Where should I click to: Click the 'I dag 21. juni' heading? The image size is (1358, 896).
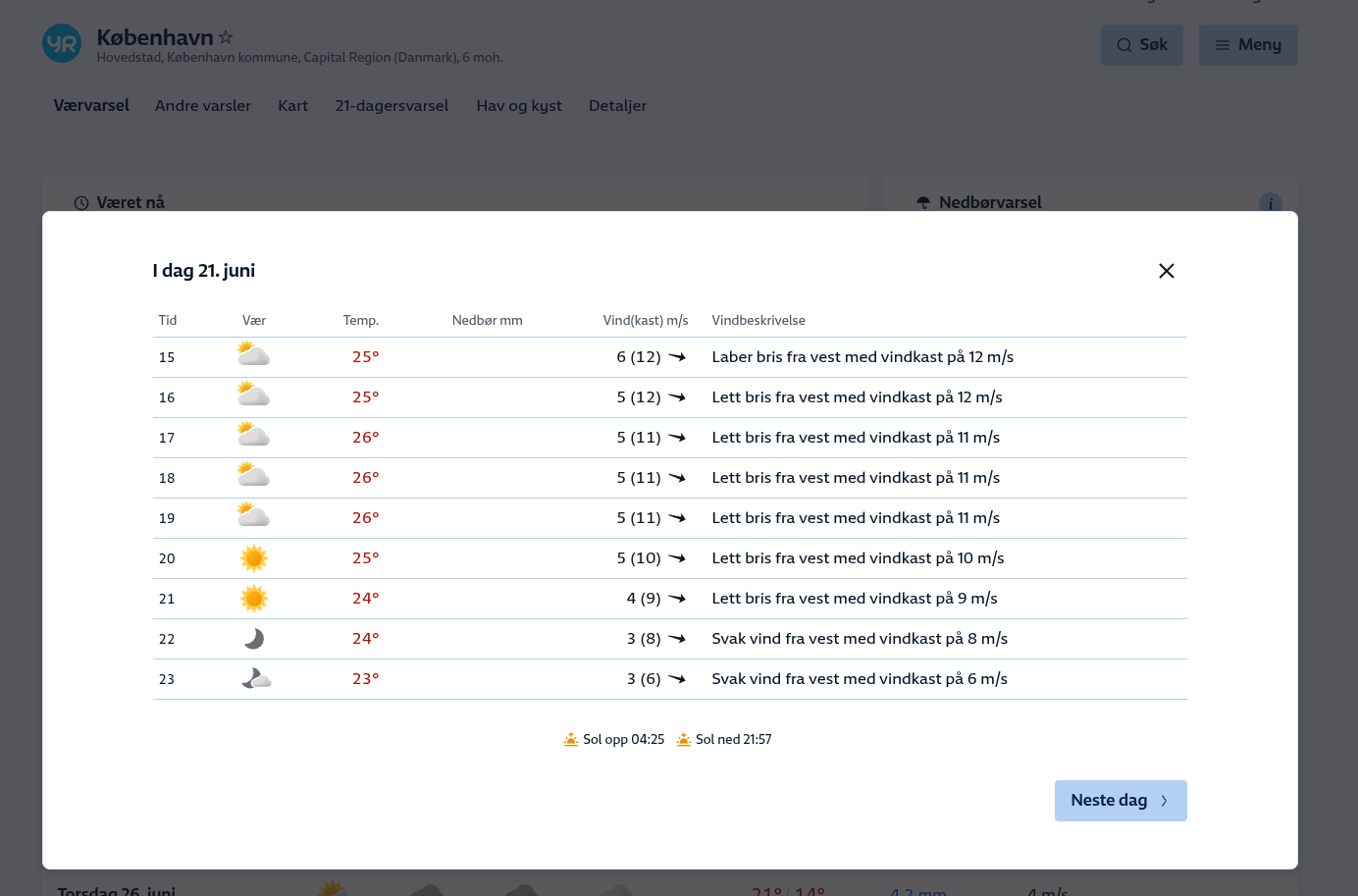click(x=204, y=271)
